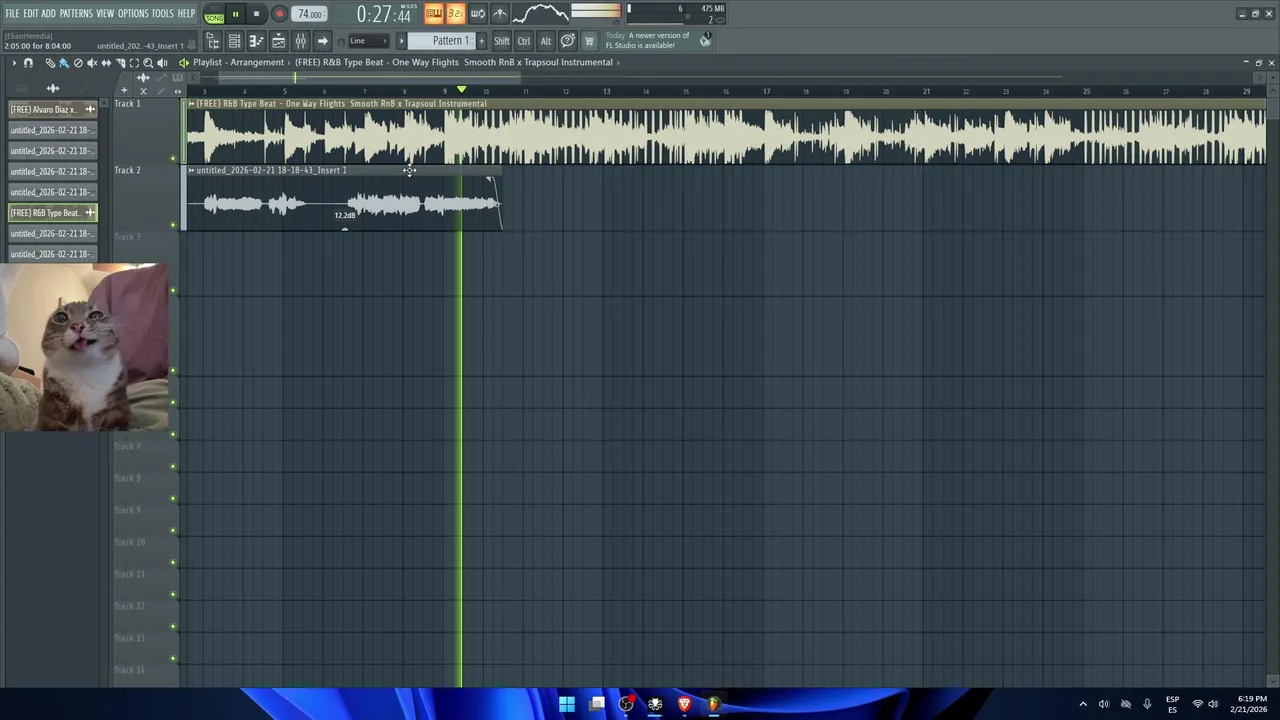Toggle loop recording icon
1280x720 pixels.
[477, 13]
